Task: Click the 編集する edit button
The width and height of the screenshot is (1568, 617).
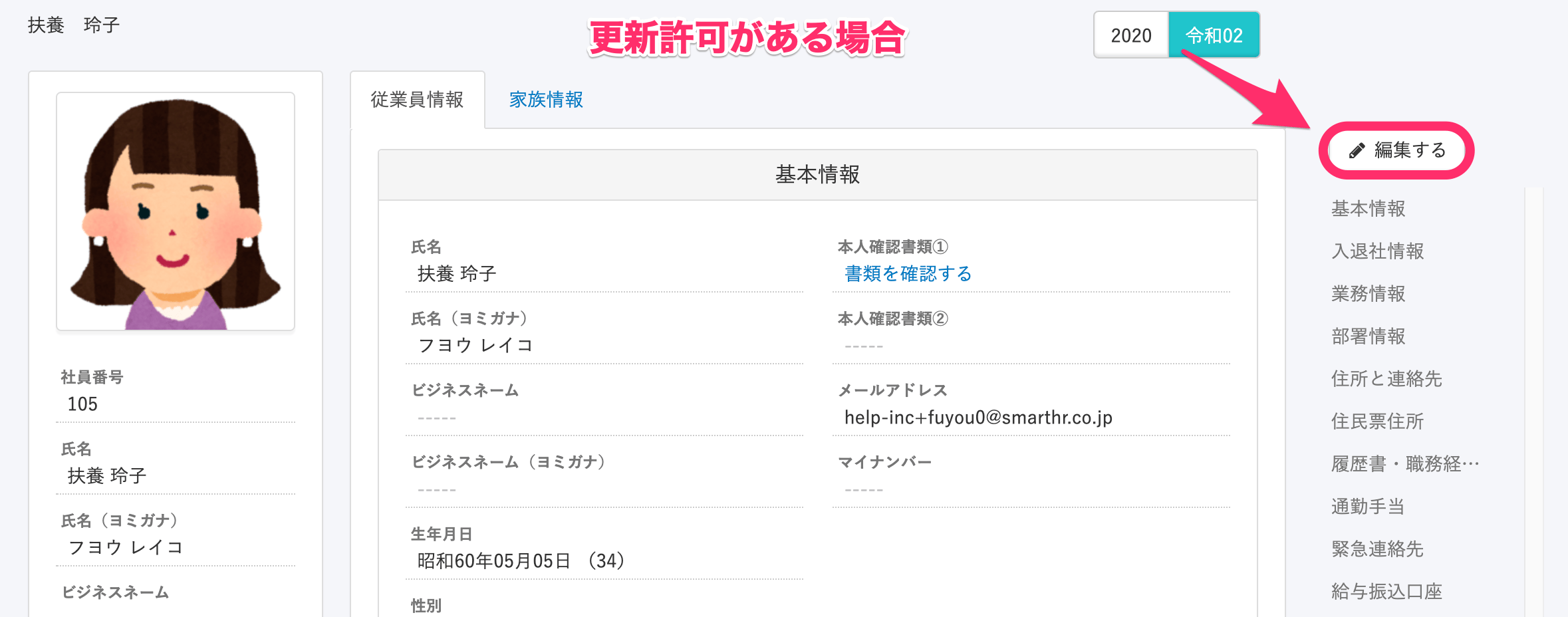Action: tap(1396, 150)
